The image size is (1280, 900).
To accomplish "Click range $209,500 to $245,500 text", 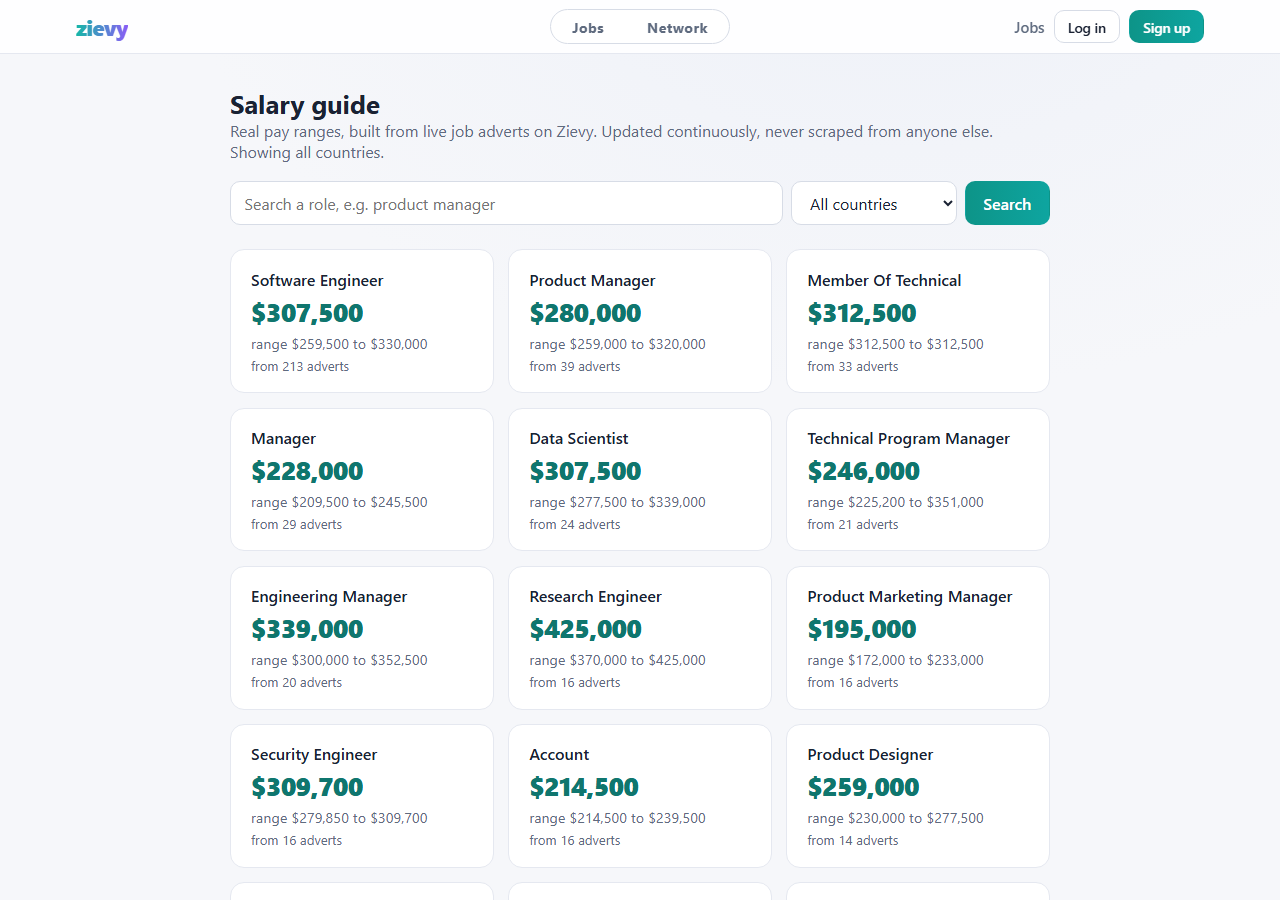I will click(x=339, y=502).
